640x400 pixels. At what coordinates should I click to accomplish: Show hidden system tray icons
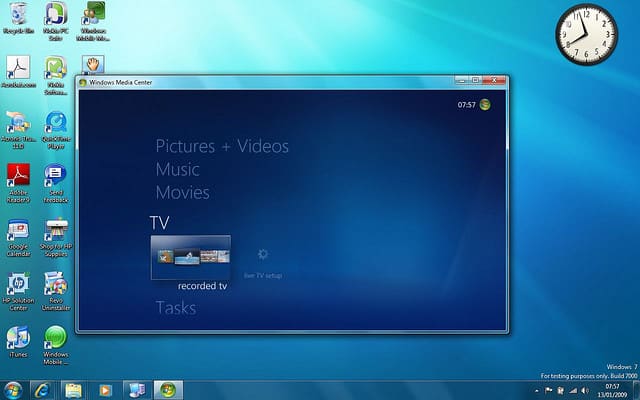(x=536, y=389)
